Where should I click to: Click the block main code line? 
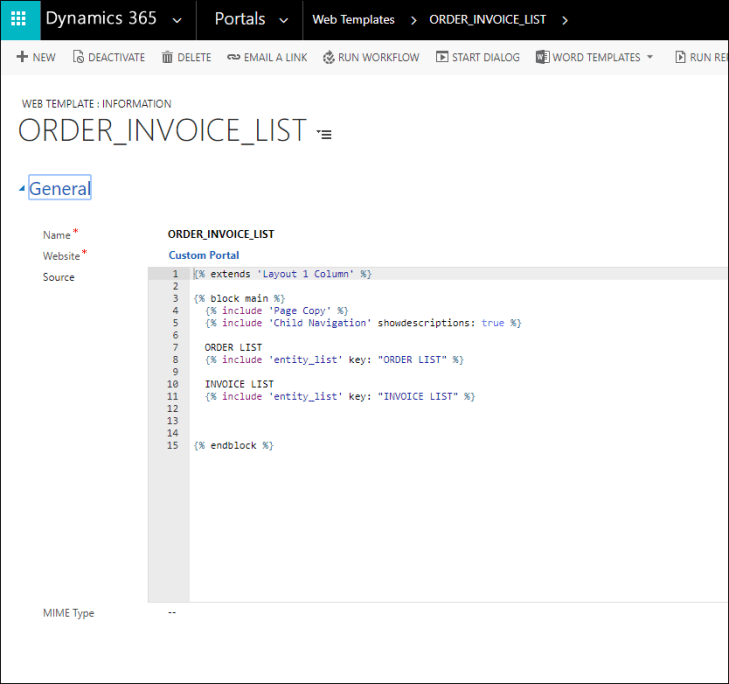[x=239, y=299]
